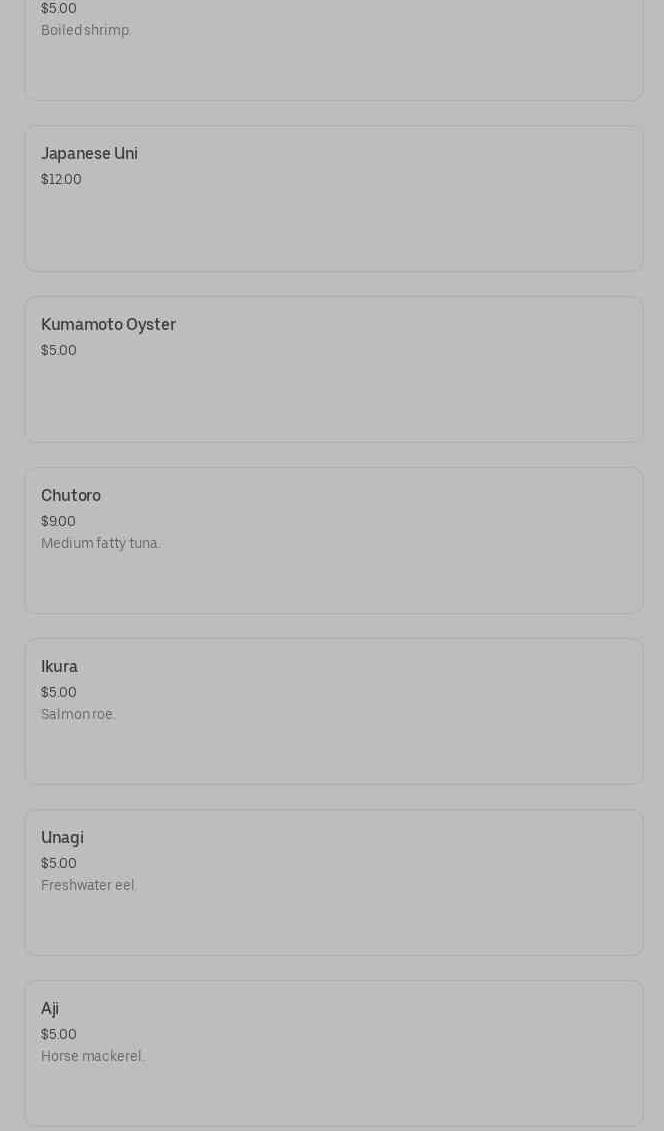The width and height of the screenshot is (664, 1131).
Task: Click the 'Horse mackerel' description text
Action: (92, 1056)
